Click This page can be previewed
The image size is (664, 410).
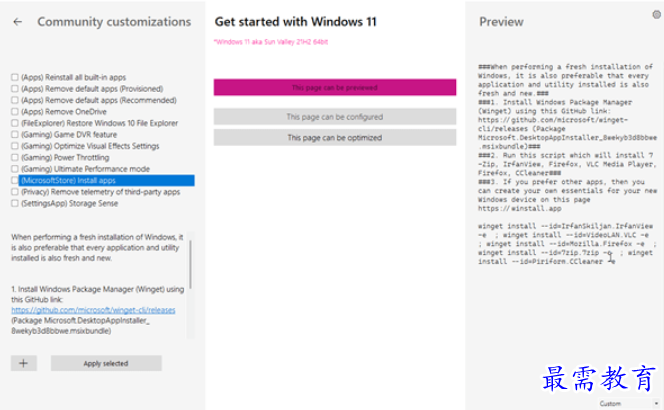point(335,87)
